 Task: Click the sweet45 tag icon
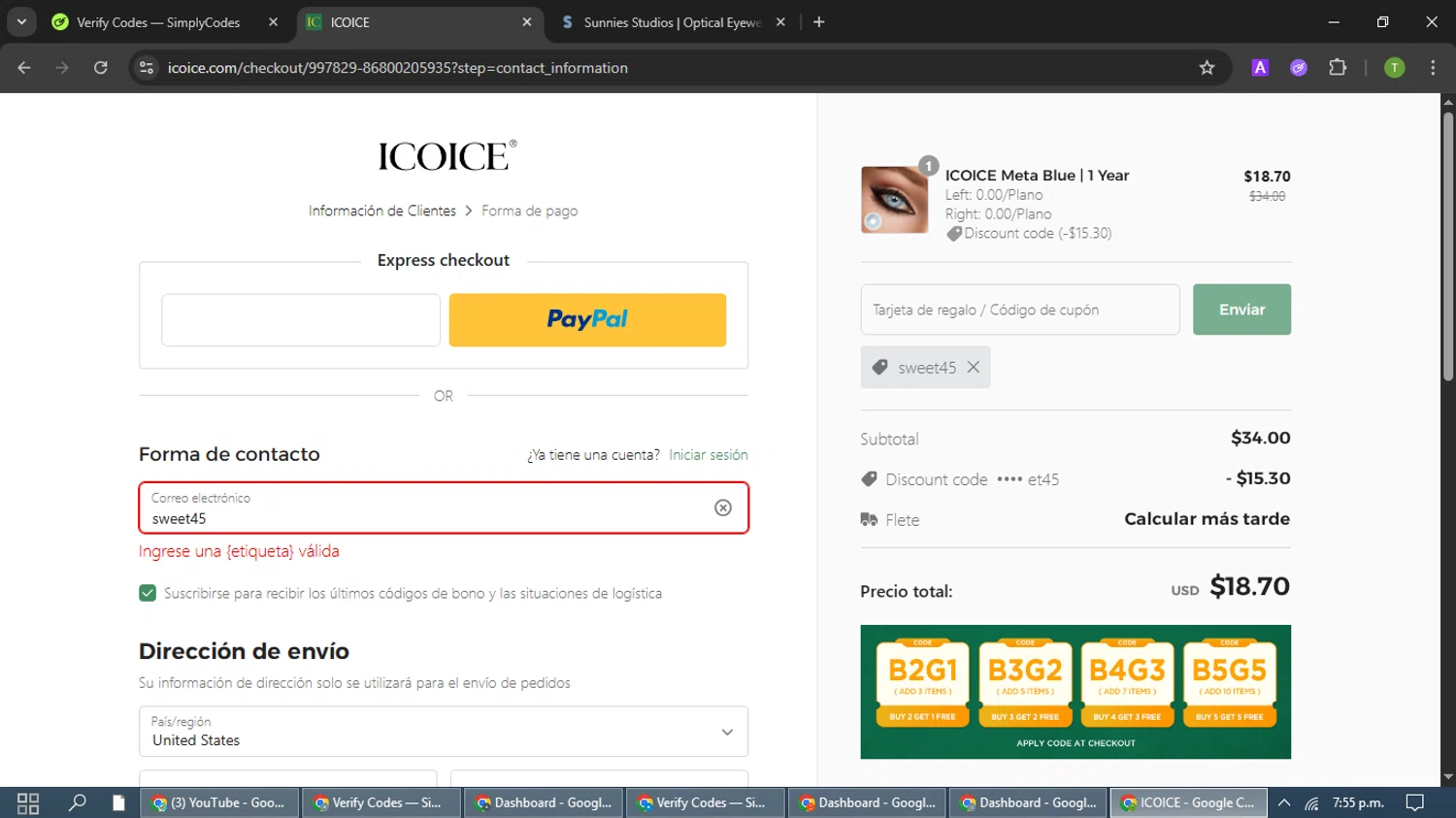click(879, 367)
